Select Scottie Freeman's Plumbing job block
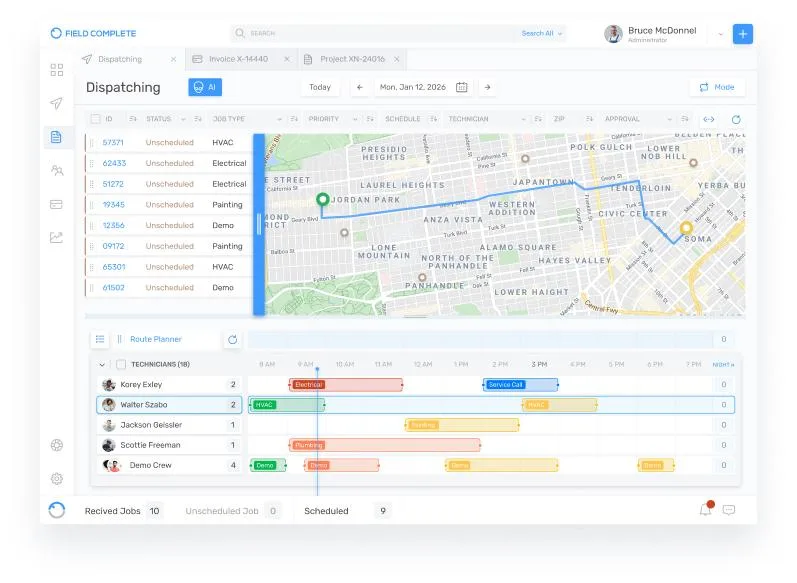The image size is (797, 583). point(385,445)
